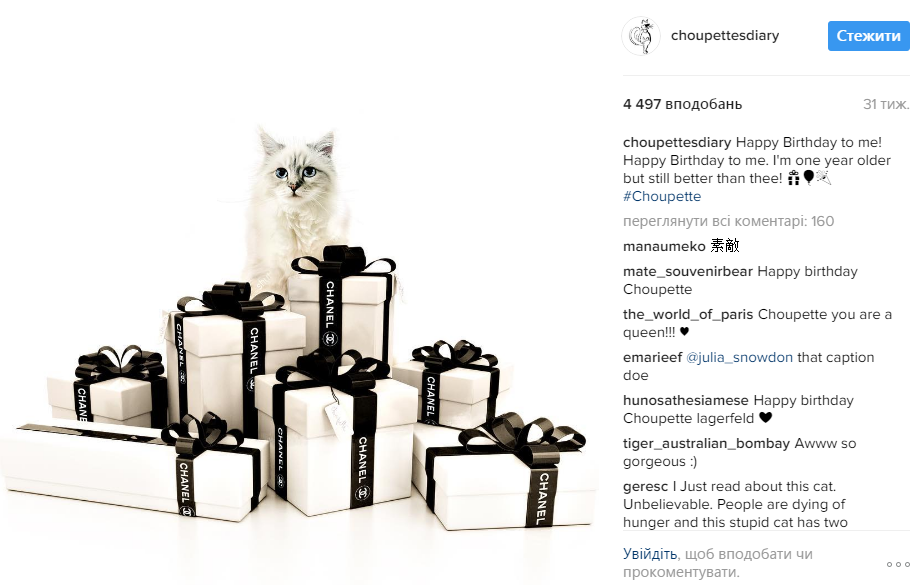
Task: Open hunosathesiamese commenter profile
Action: (685, 401)
